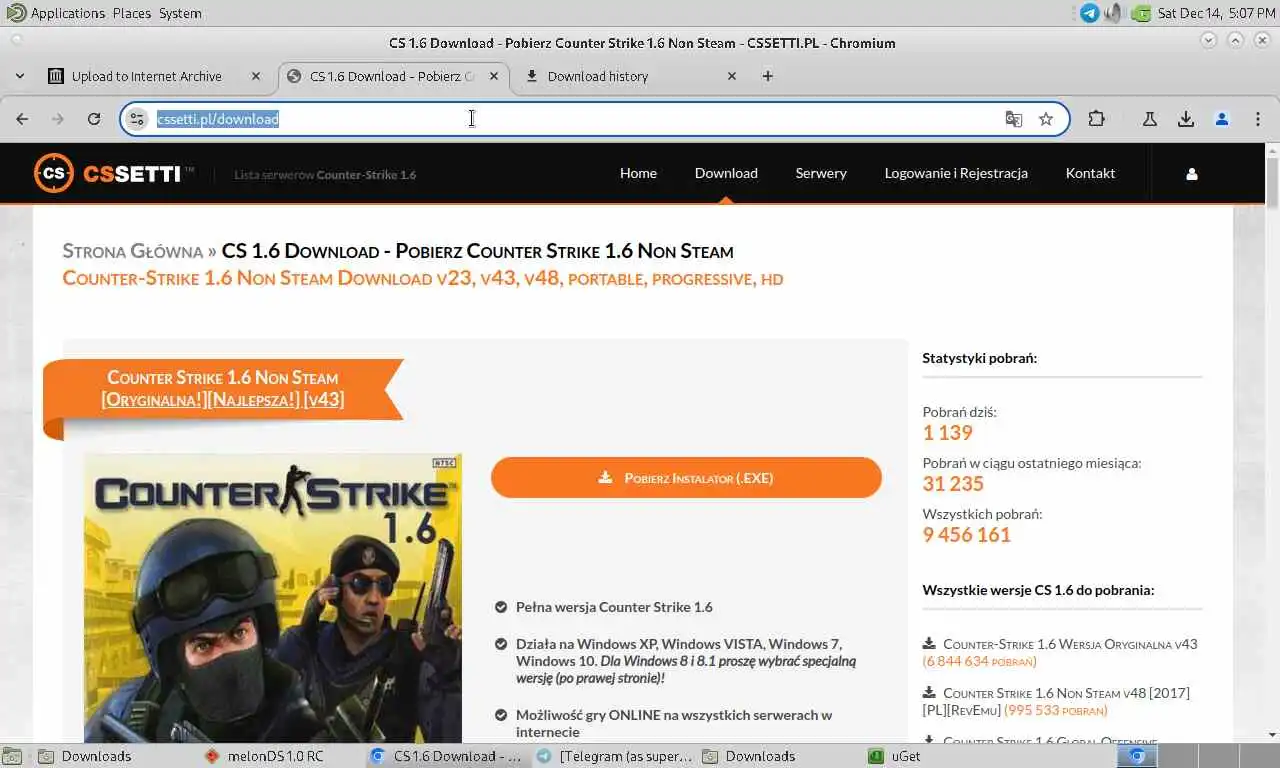The image size is (1280, 768).
Task: Click the browser back arrow
Action: (22, 119)
